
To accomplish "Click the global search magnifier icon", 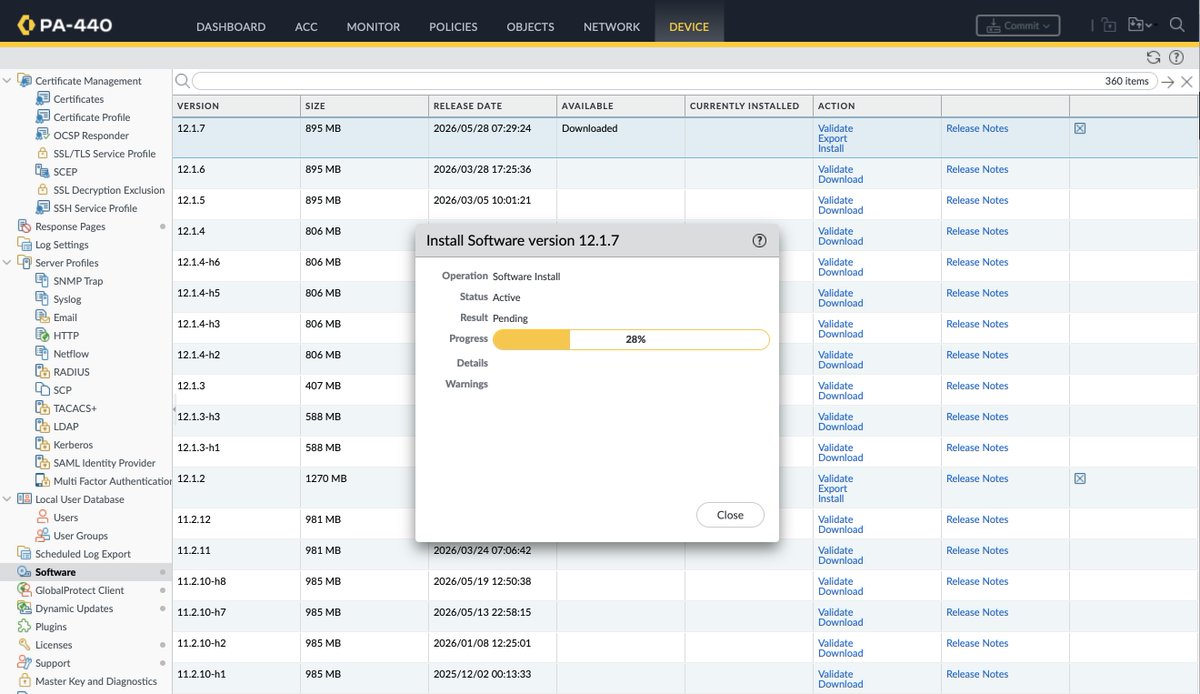I will pyautogui.click(x=1177, y=25).
